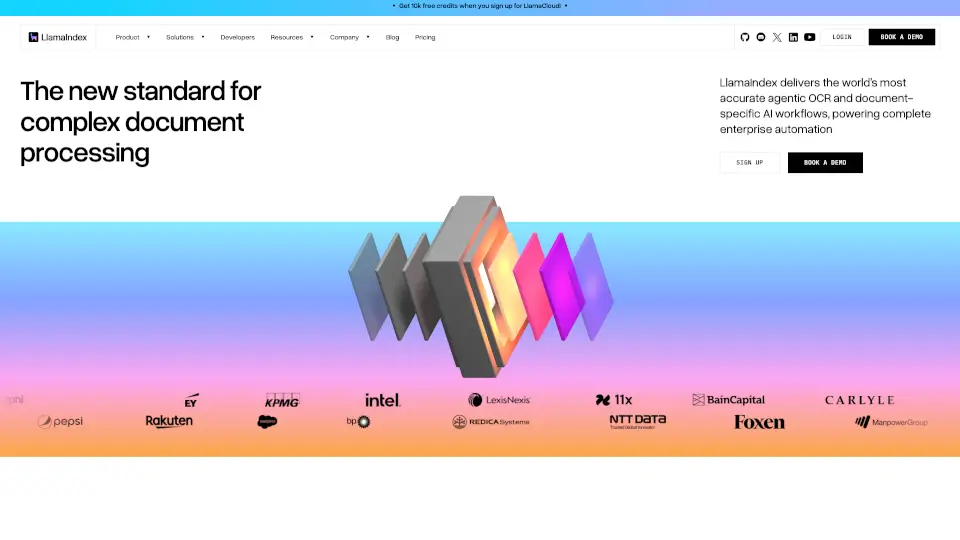
Task: Click the Intel logo
Action: pyautogui.click(x=382, y=400)
